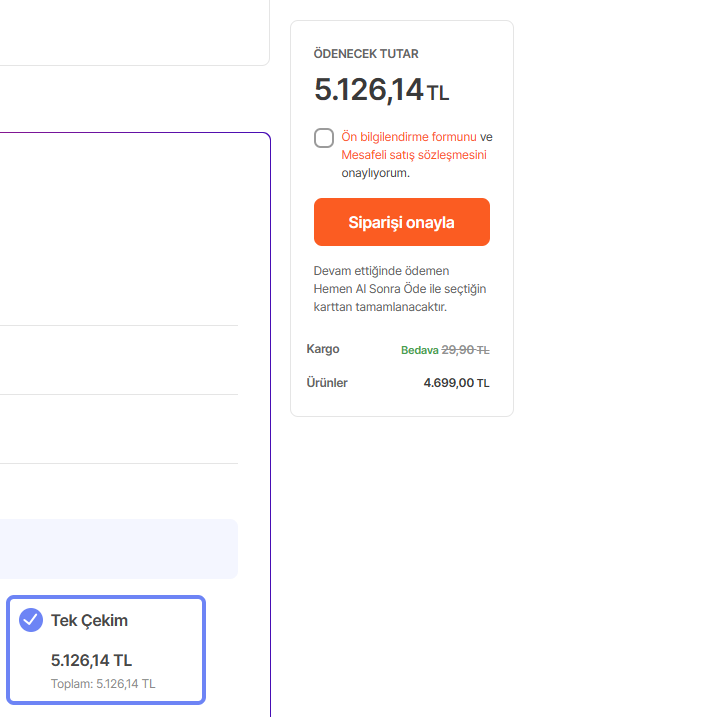The image size is (715, 717).
Task: Click the Ürünler row label
Action: click(327, 383)
